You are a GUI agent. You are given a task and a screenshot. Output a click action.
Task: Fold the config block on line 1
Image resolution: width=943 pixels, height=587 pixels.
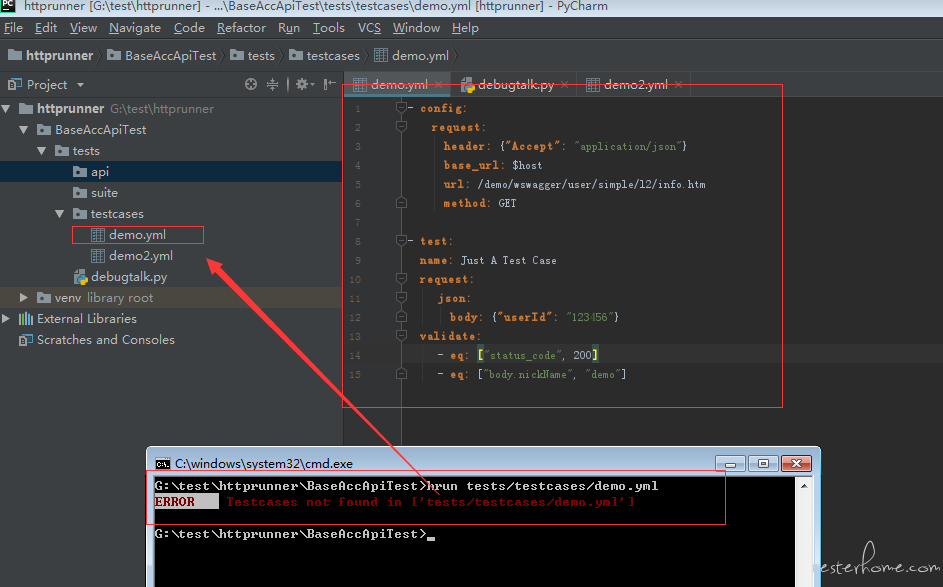(x=402, y=108)
